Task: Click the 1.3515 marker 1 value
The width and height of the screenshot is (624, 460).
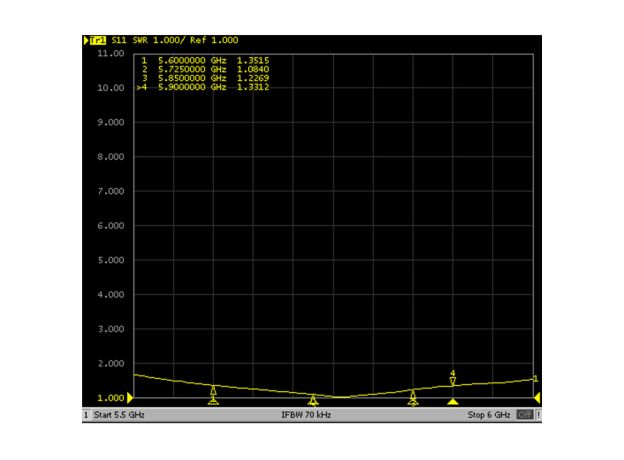Action: pos(253,60)
